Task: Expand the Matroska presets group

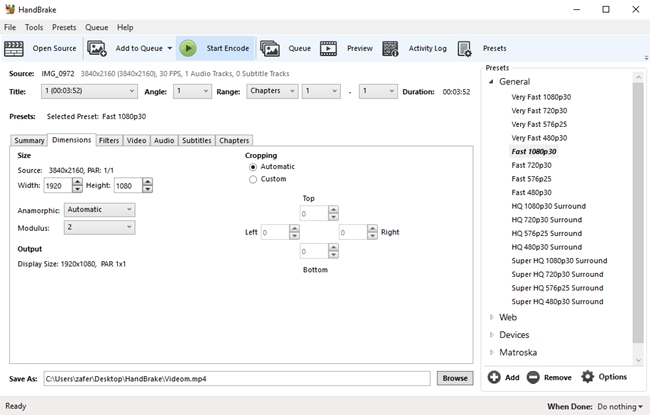Action: click(492, 352)
